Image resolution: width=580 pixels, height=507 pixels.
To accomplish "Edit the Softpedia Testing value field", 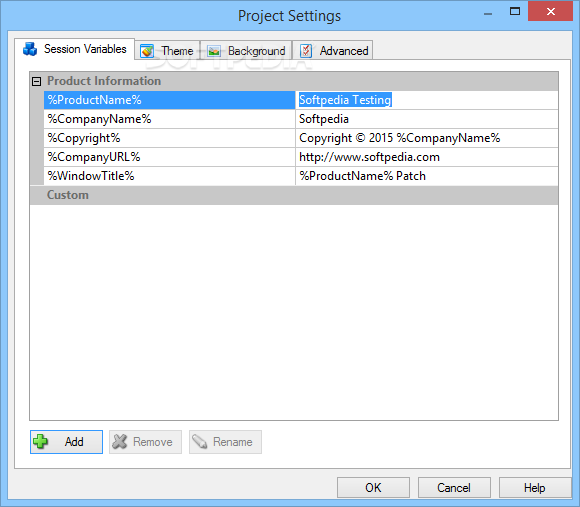I will click(x=427, y=100).
